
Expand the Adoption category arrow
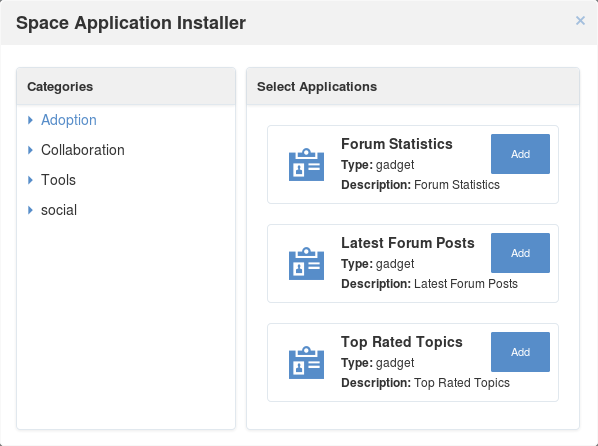point(31,120)
